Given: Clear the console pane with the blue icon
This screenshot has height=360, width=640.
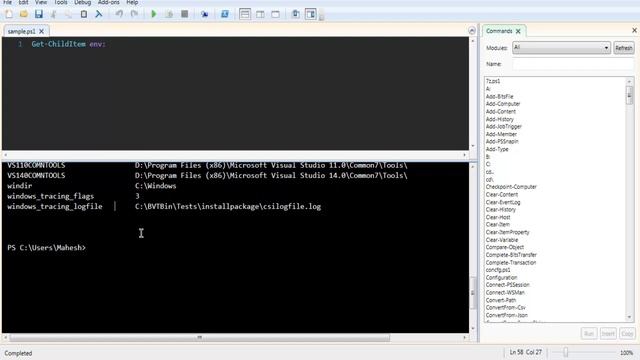Looking at the screenshot, I should 98,14.
